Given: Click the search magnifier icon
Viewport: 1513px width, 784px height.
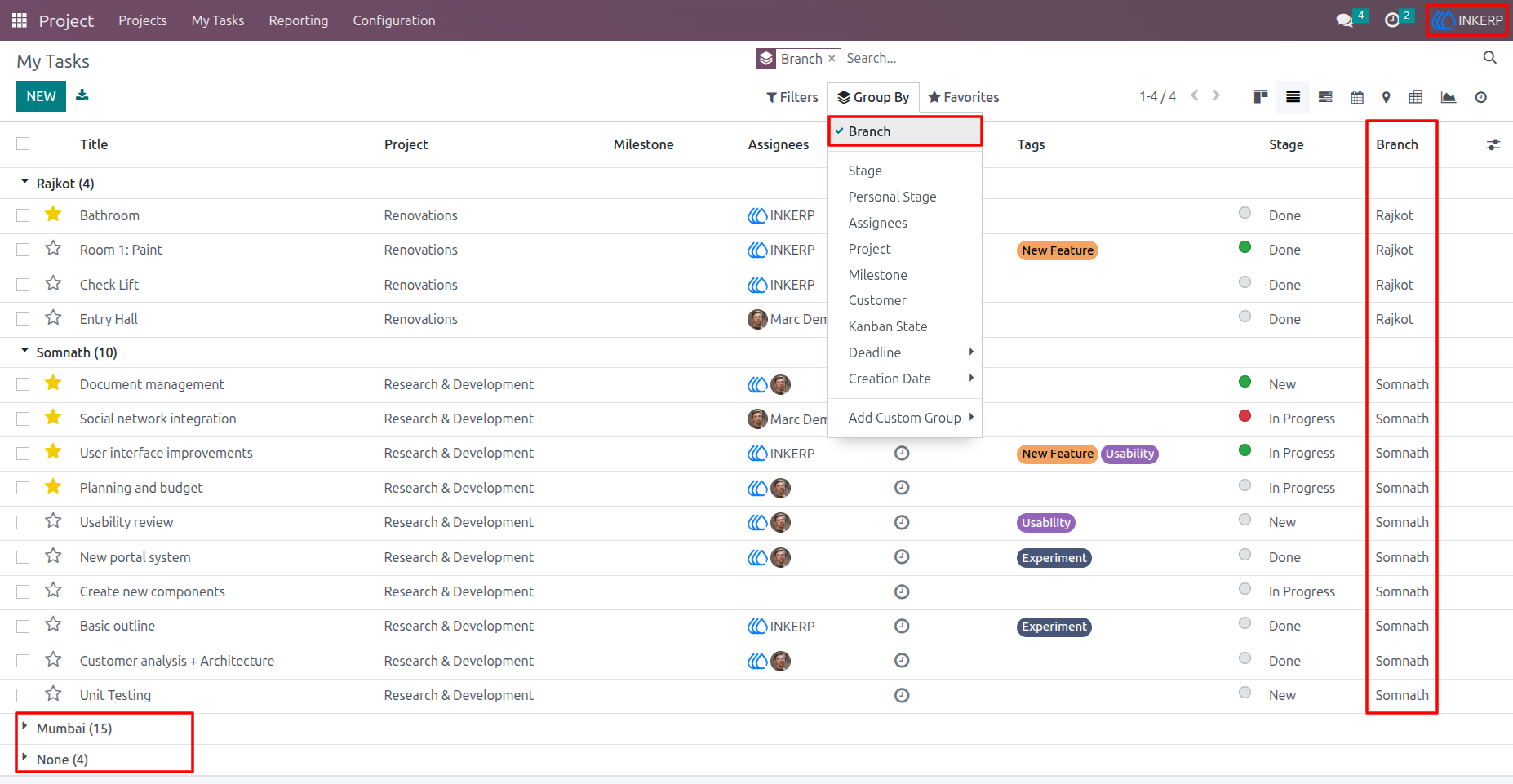Looking at the screenshot, I should point(1489,58).
